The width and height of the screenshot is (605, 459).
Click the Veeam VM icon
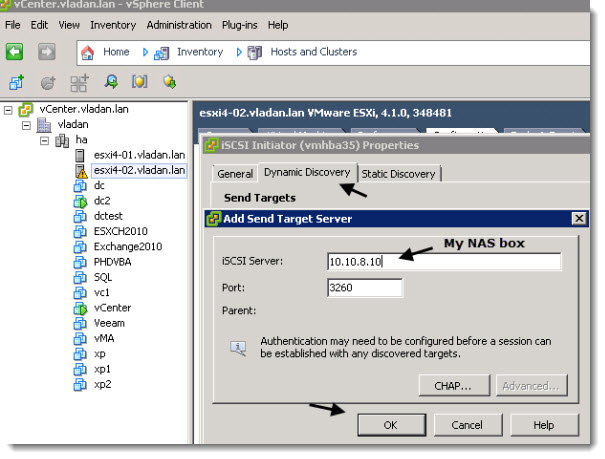80,324
